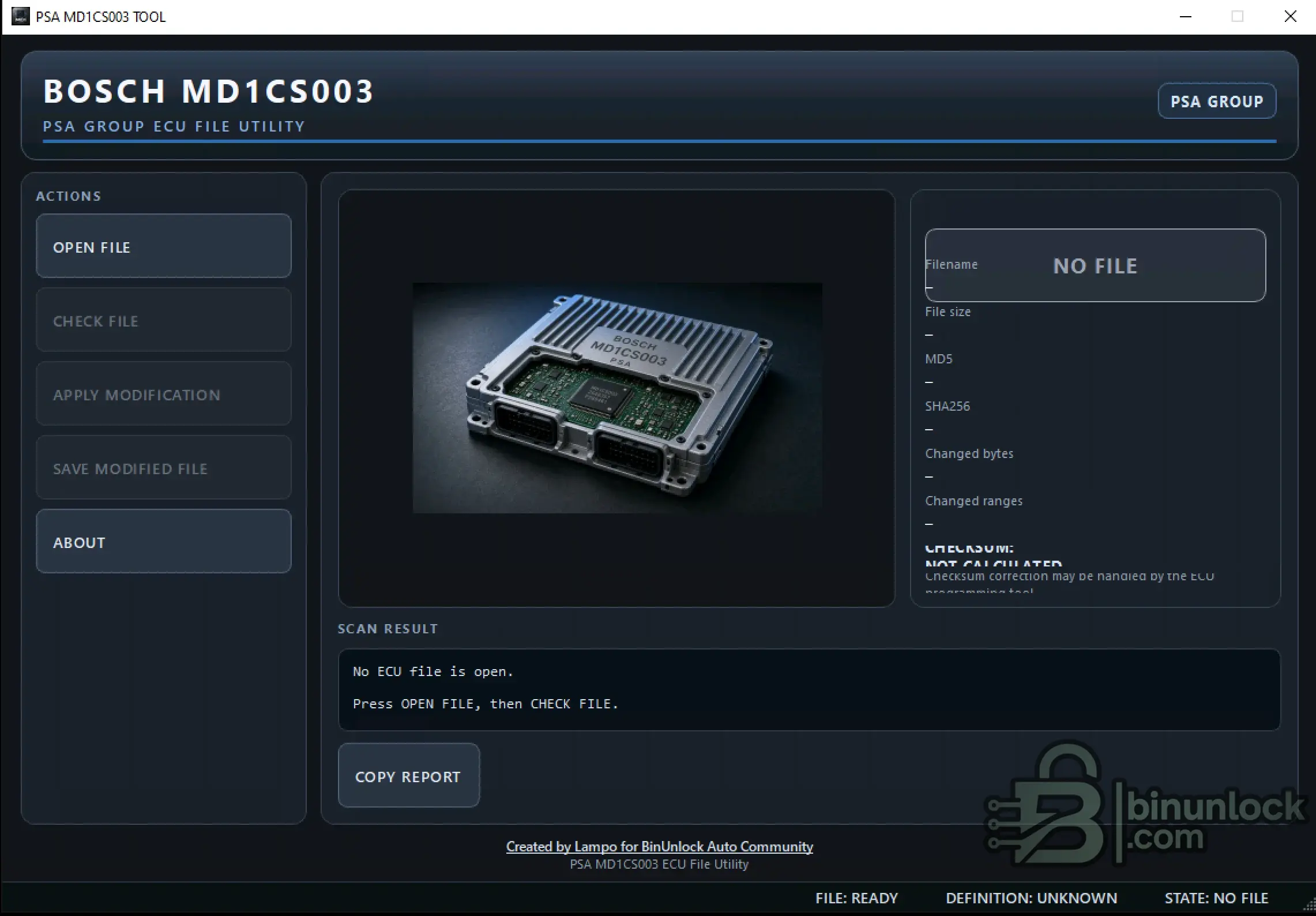Click 'No ECU file is open.' line
Screen dimensions: 1316x916
433,671
